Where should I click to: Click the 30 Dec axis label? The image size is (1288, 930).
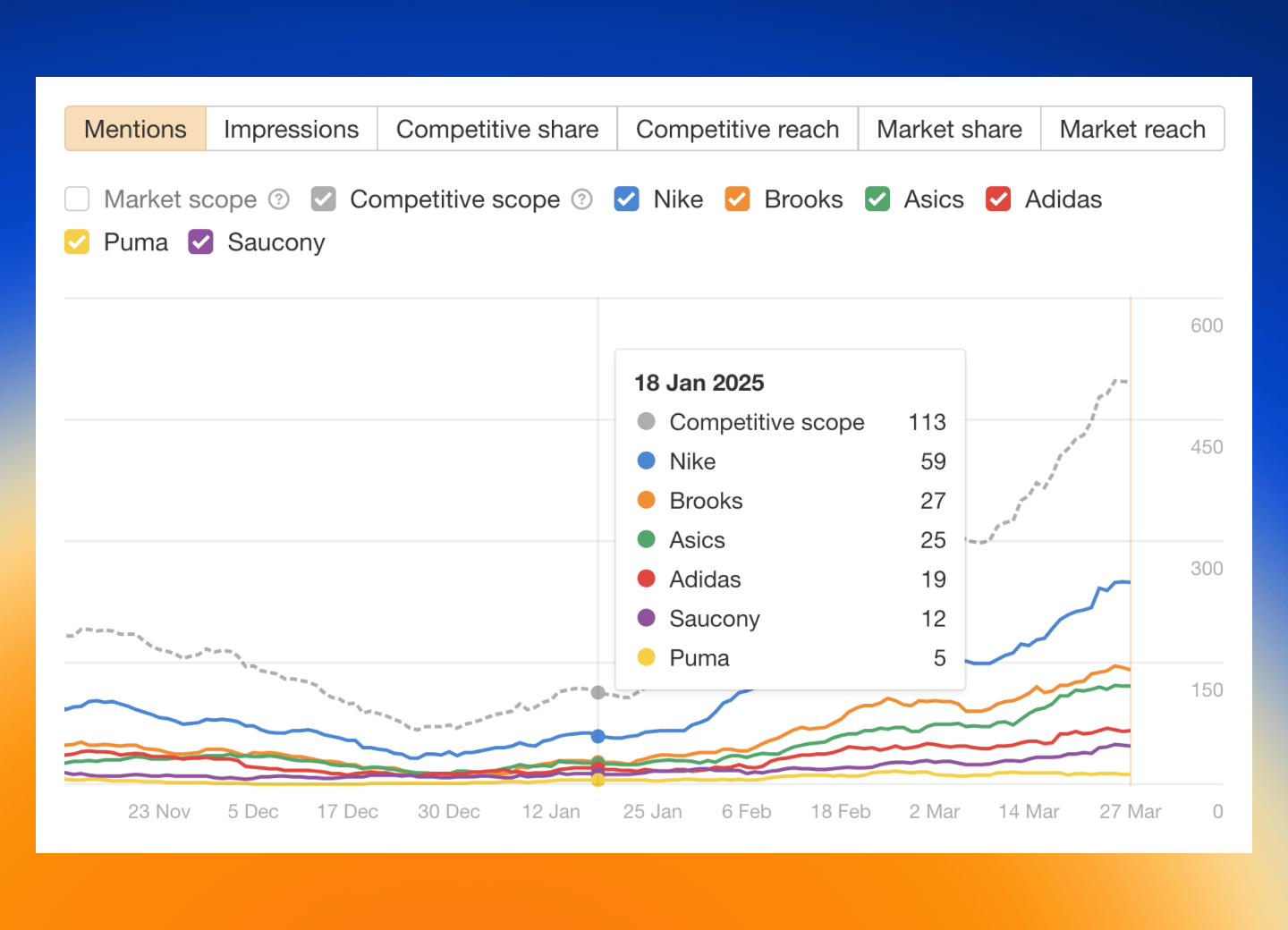449,811
